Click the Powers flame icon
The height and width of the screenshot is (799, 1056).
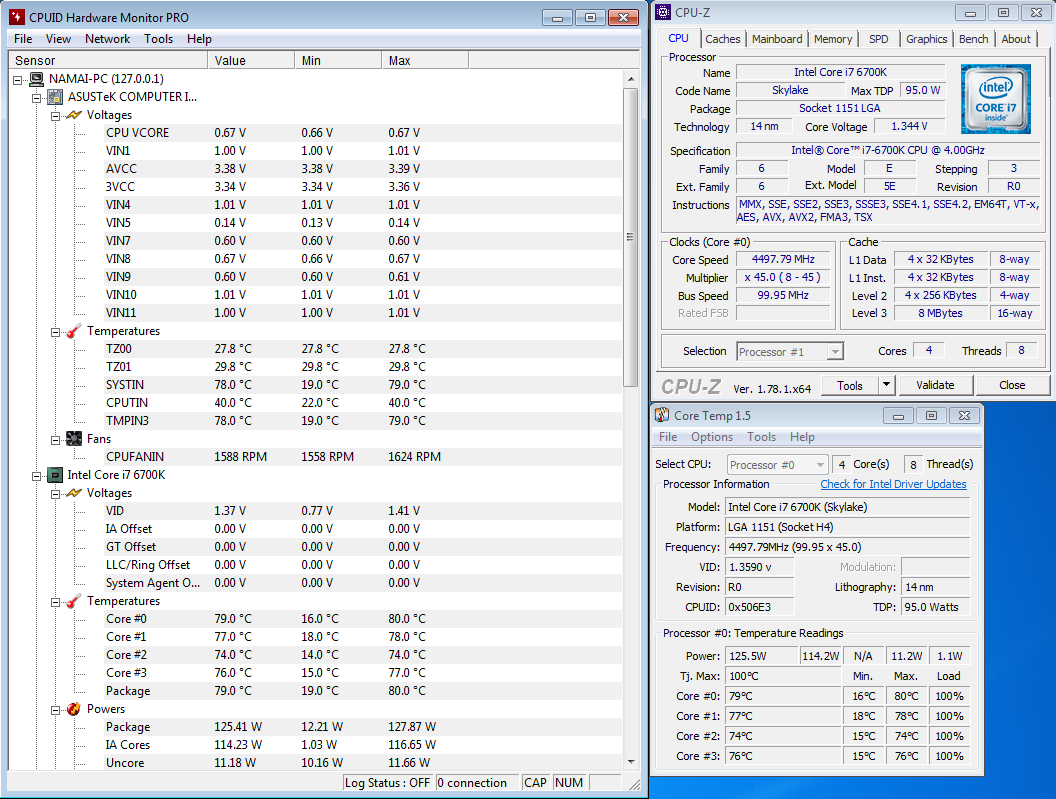(x=73, y=709)
